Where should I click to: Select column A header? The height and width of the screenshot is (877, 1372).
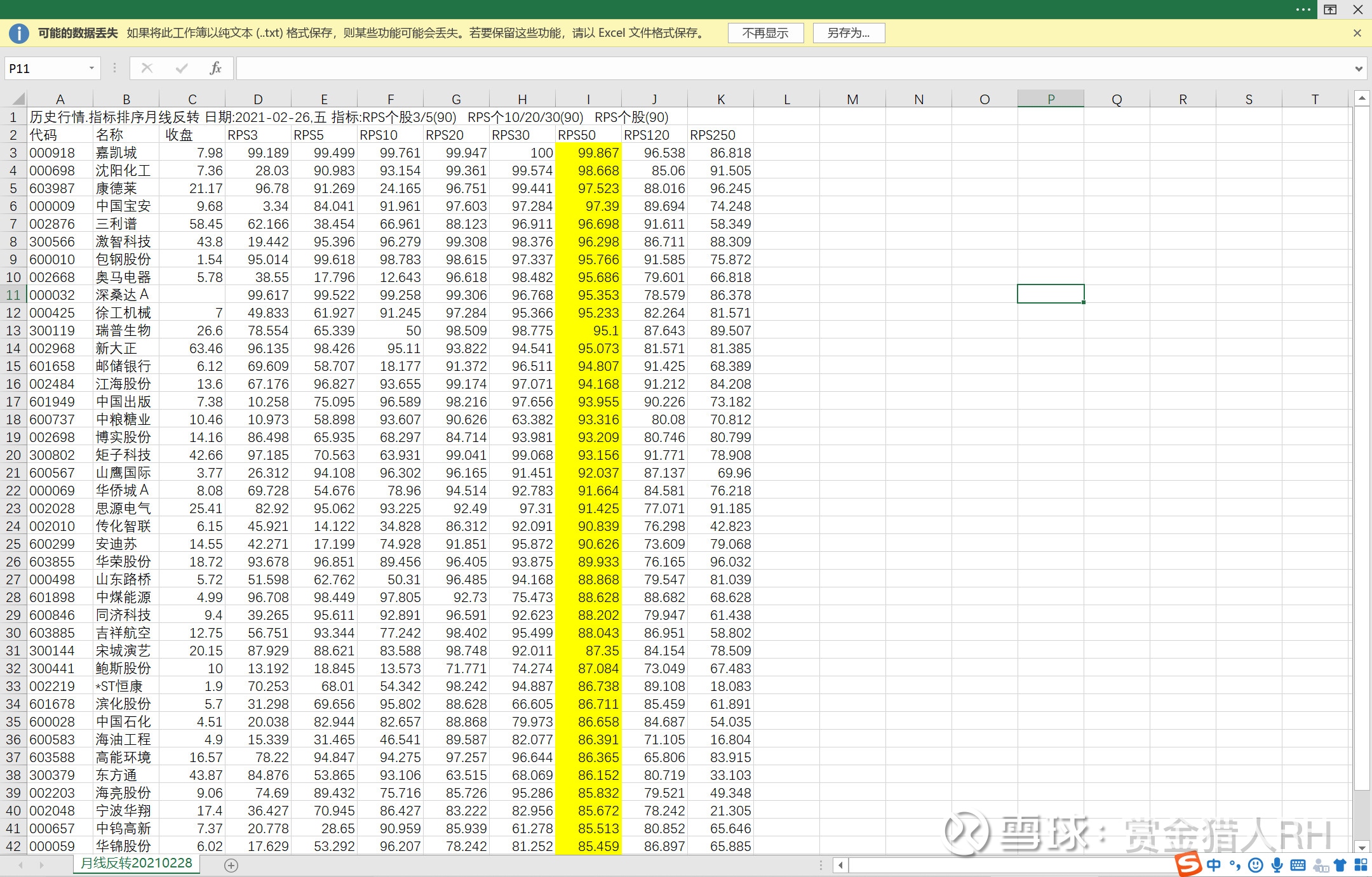pyautogui.click(x=60, y=99)
